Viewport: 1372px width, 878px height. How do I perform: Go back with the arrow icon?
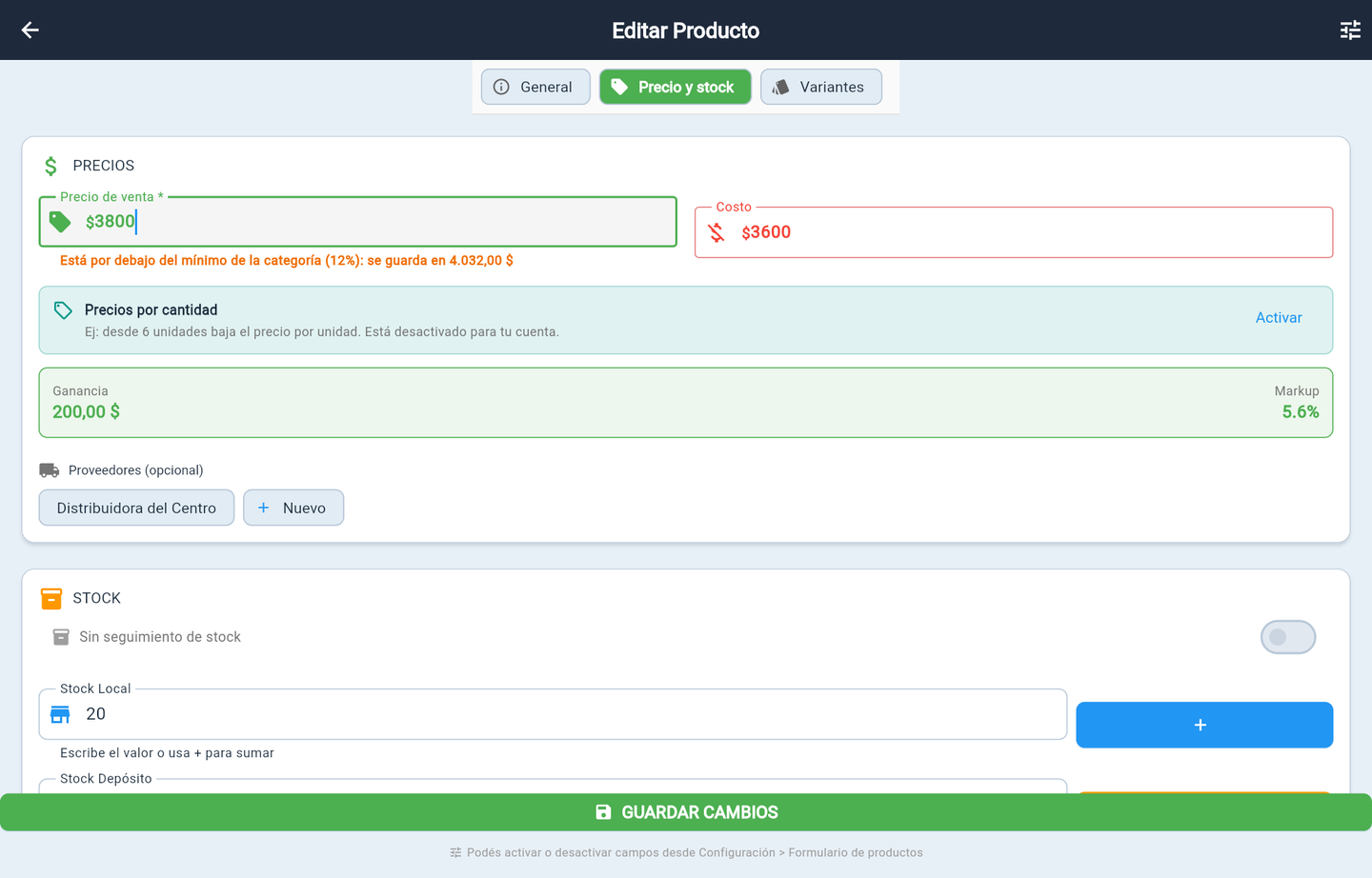(30, 30)
